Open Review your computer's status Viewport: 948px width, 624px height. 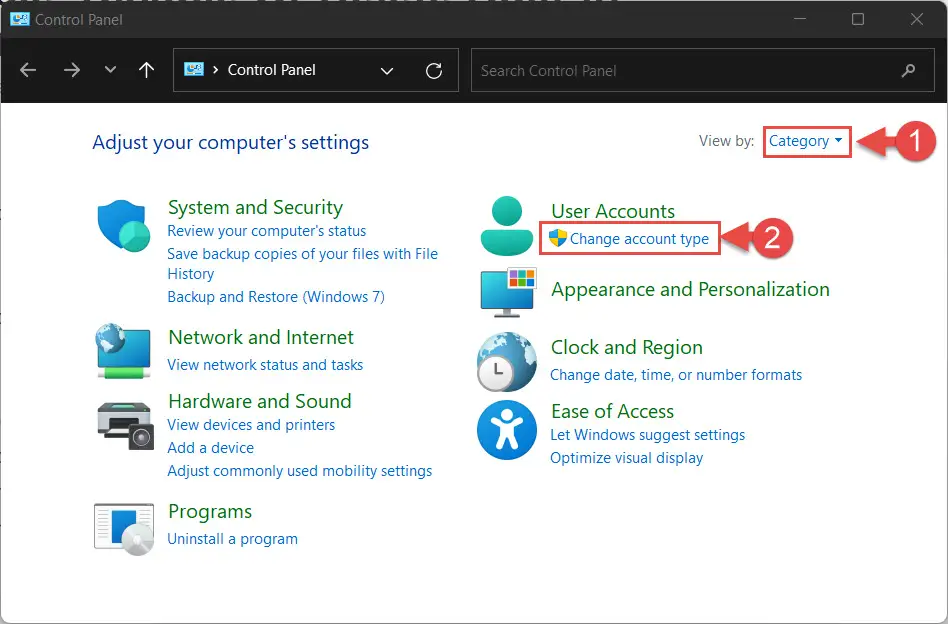267,231
